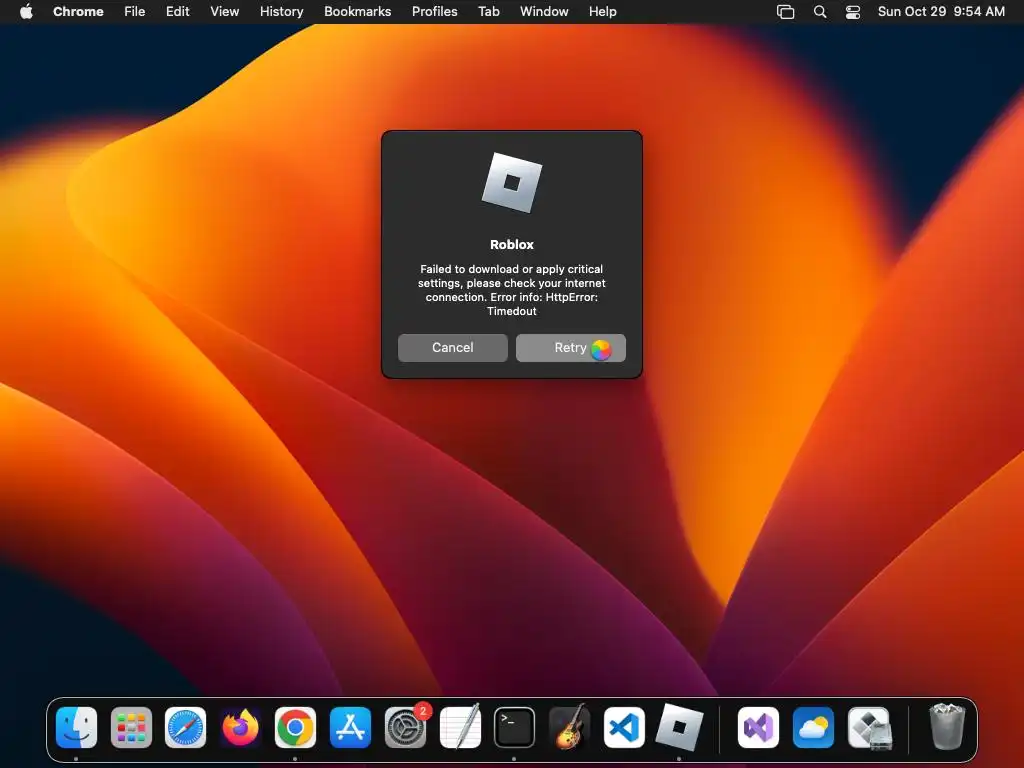Open Google Chrome from the Dock
Viewport: 1024px width, 768px height.
click(x=295, y=727)
